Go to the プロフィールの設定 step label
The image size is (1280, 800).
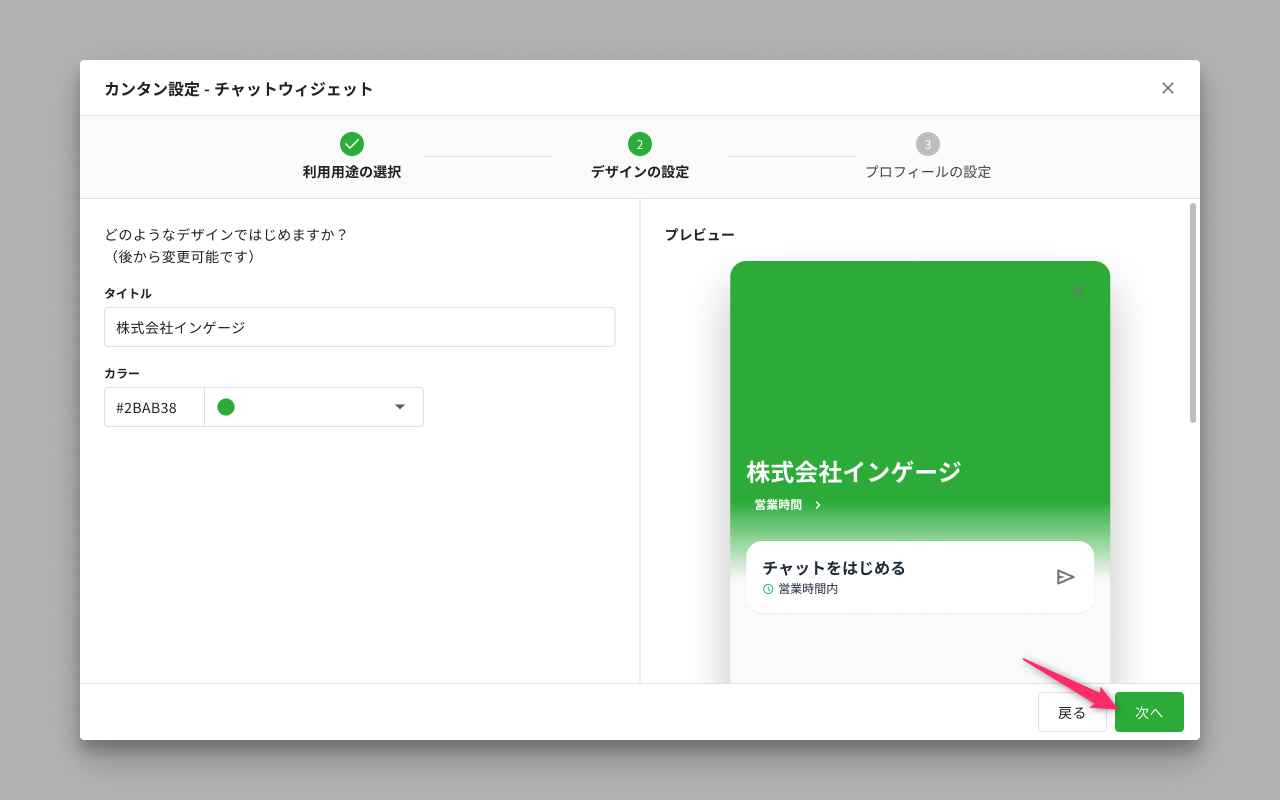[x=928, y=172]
